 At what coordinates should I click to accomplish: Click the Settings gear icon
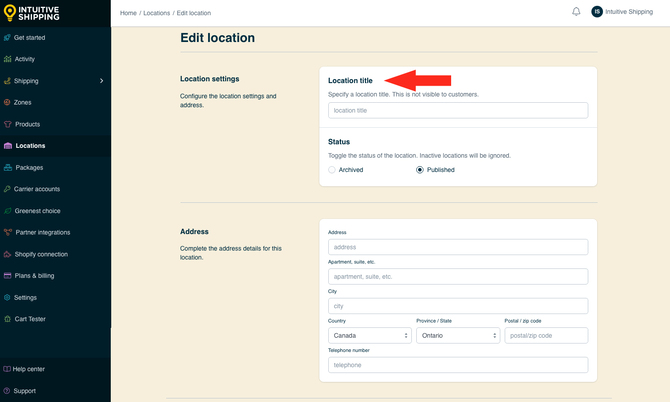(x=7, y=297)
